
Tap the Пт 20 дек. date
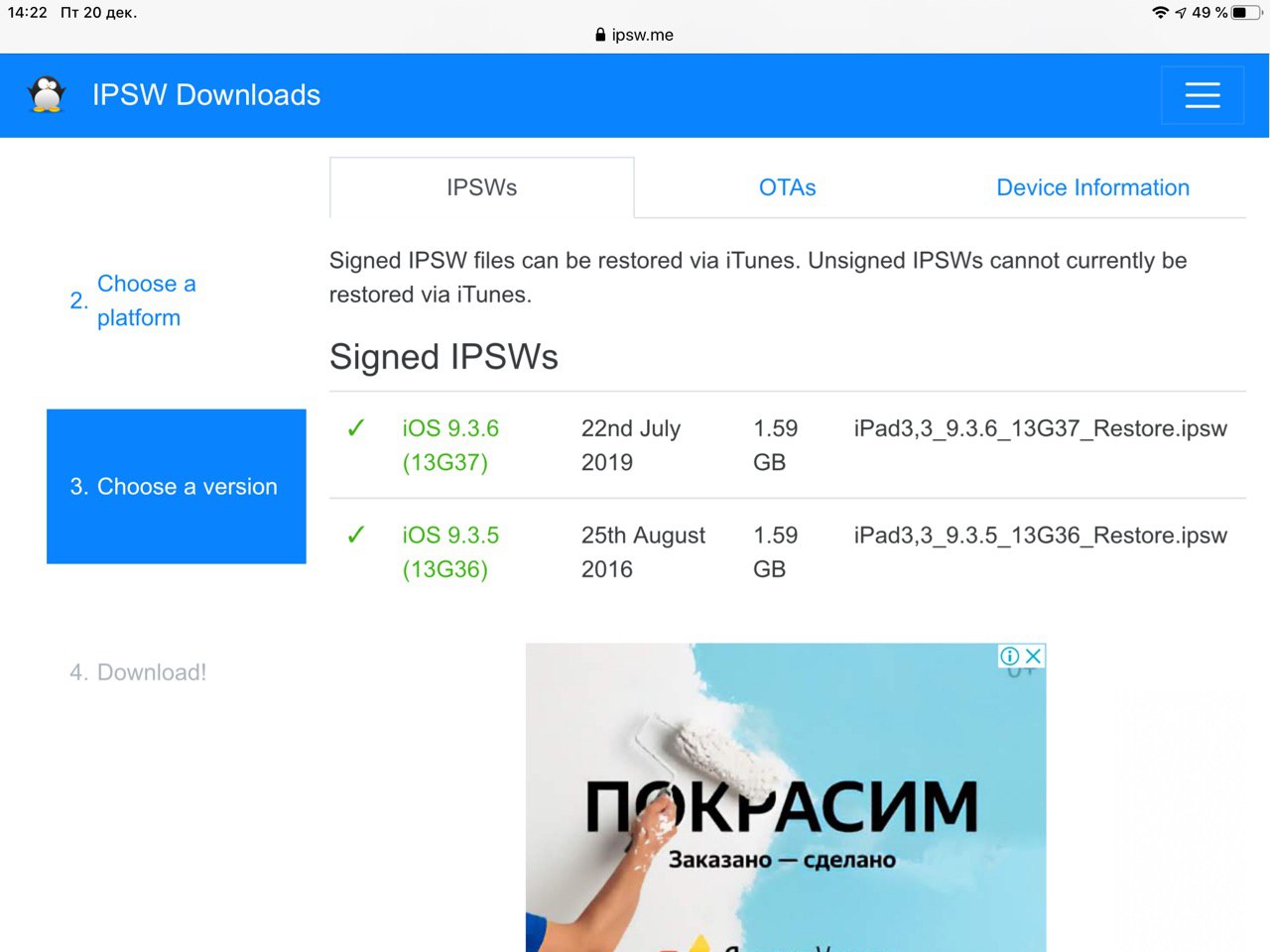point(98,13)
